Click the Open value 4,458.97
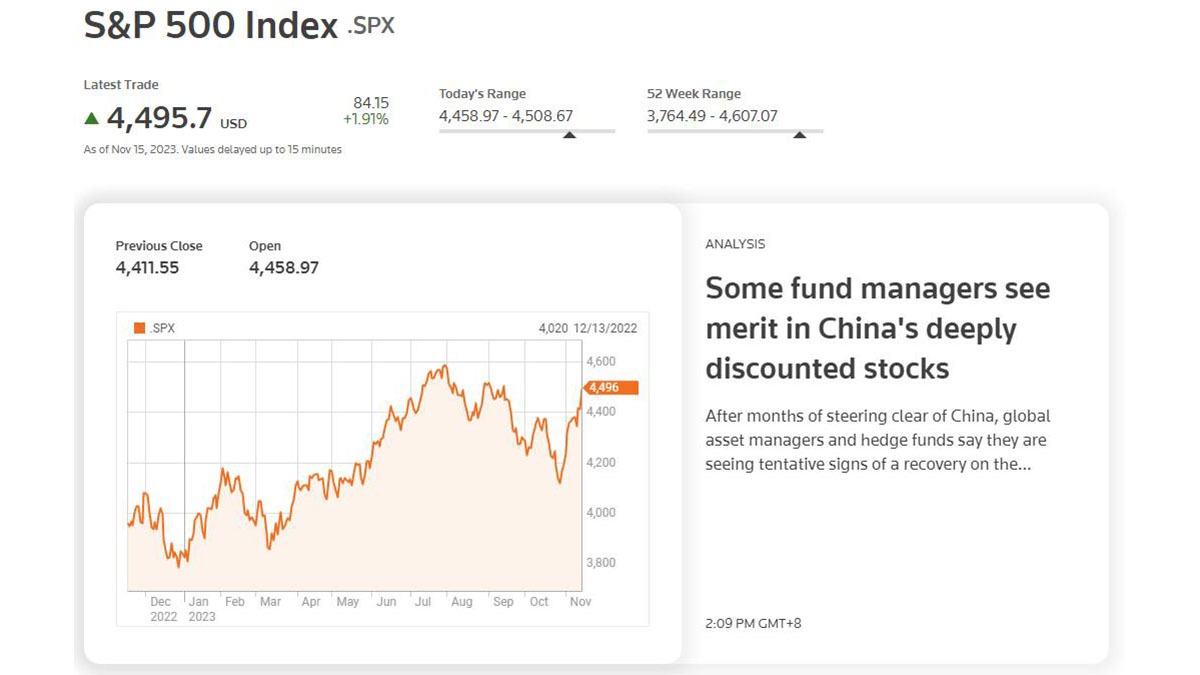 click(284, 268)
